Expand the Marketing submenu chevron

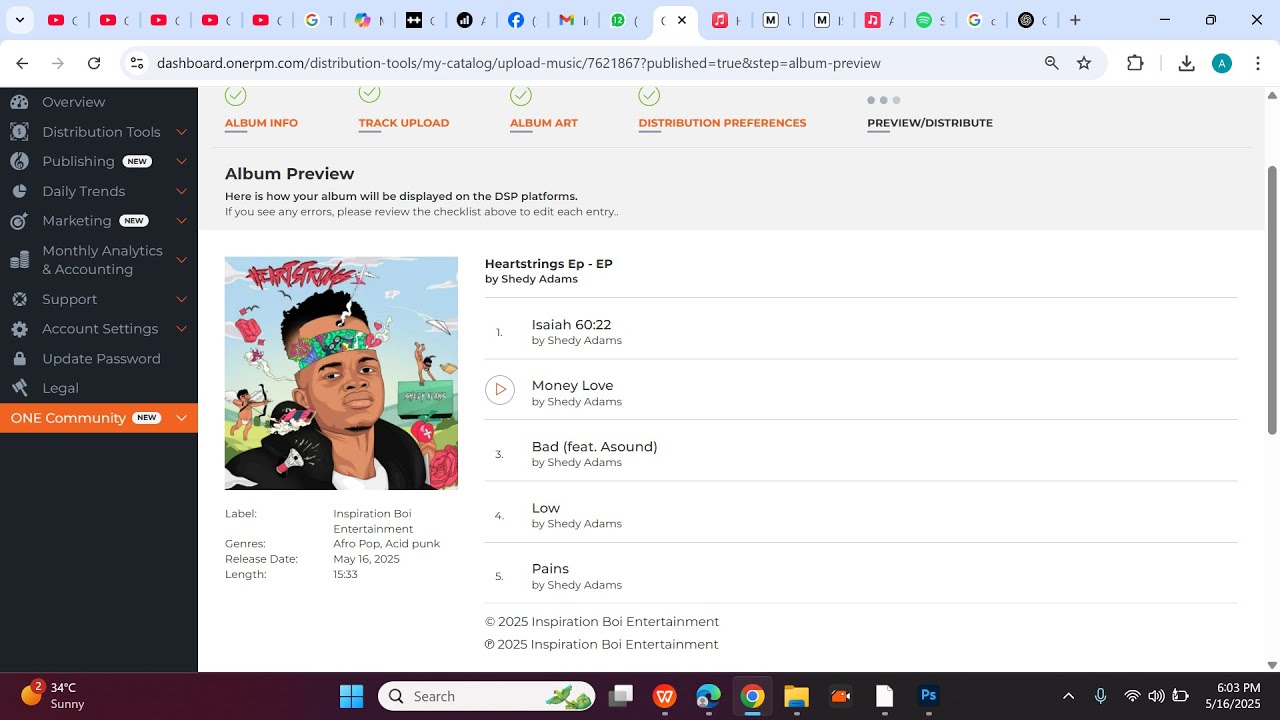[x=181, y=221]
